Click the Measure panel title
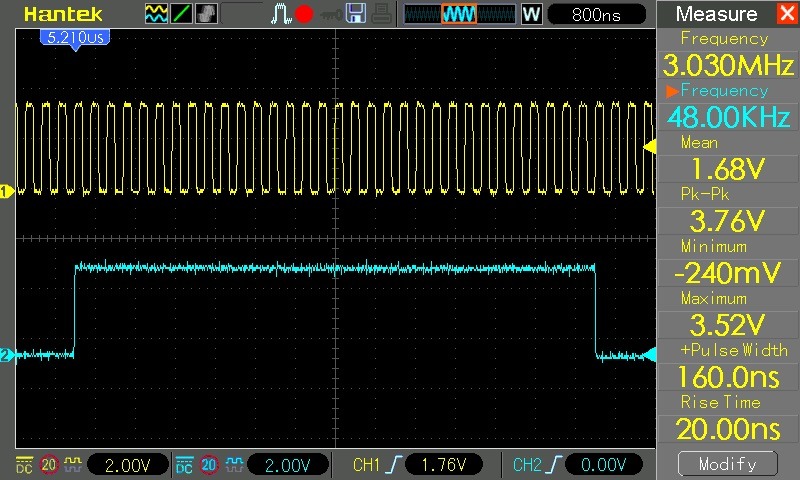The width and height of the screenshot is (800, 480). 716,14
